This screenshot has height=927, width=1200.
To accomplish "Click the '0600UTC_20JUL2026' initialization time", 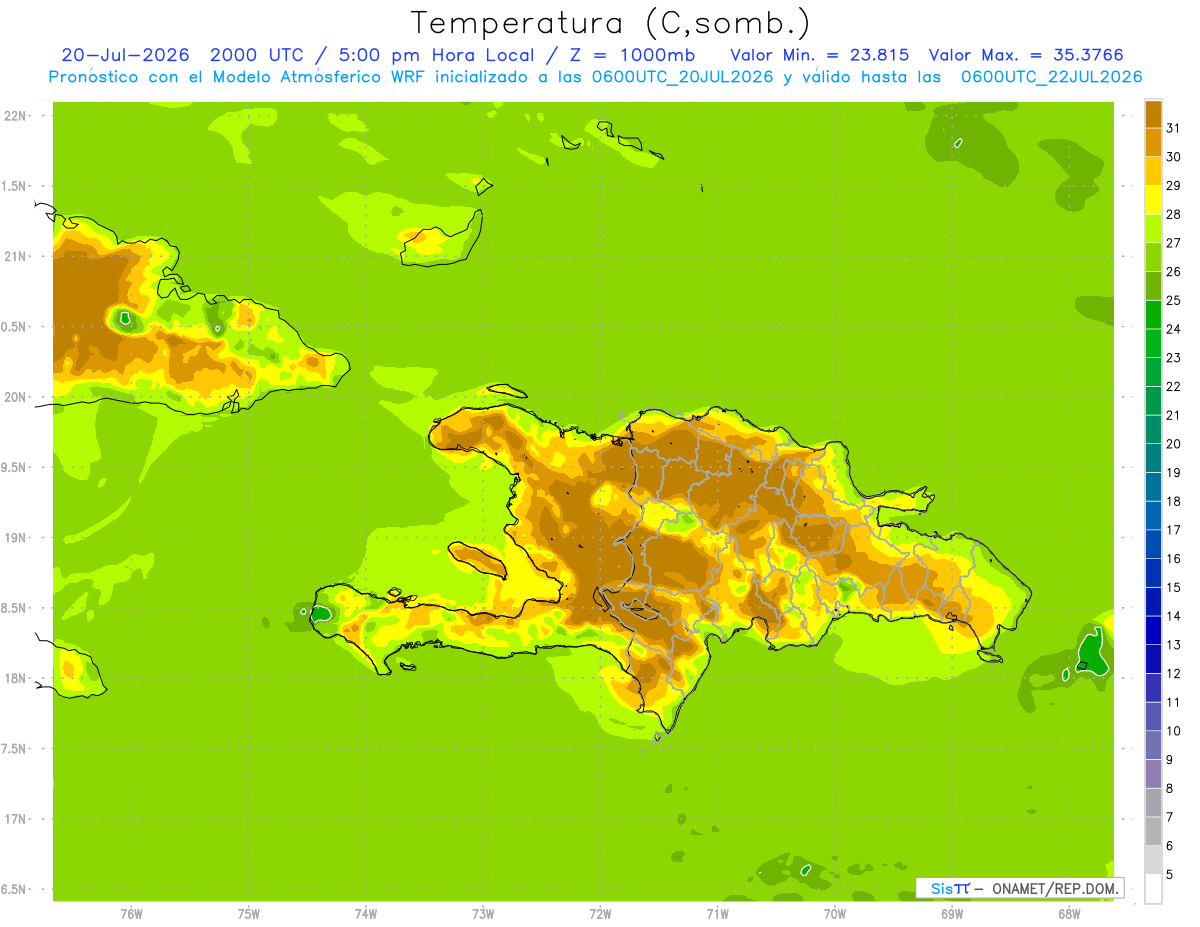I will click(677, 77).
